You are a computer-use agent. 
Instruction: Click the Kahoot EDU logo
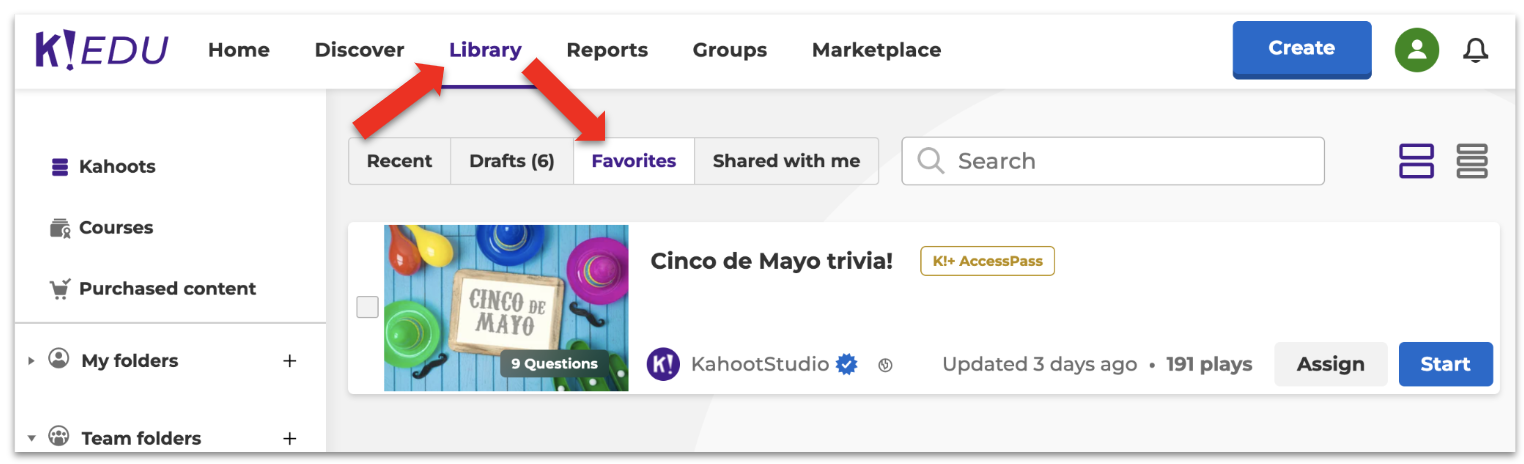tap(102, 50)
